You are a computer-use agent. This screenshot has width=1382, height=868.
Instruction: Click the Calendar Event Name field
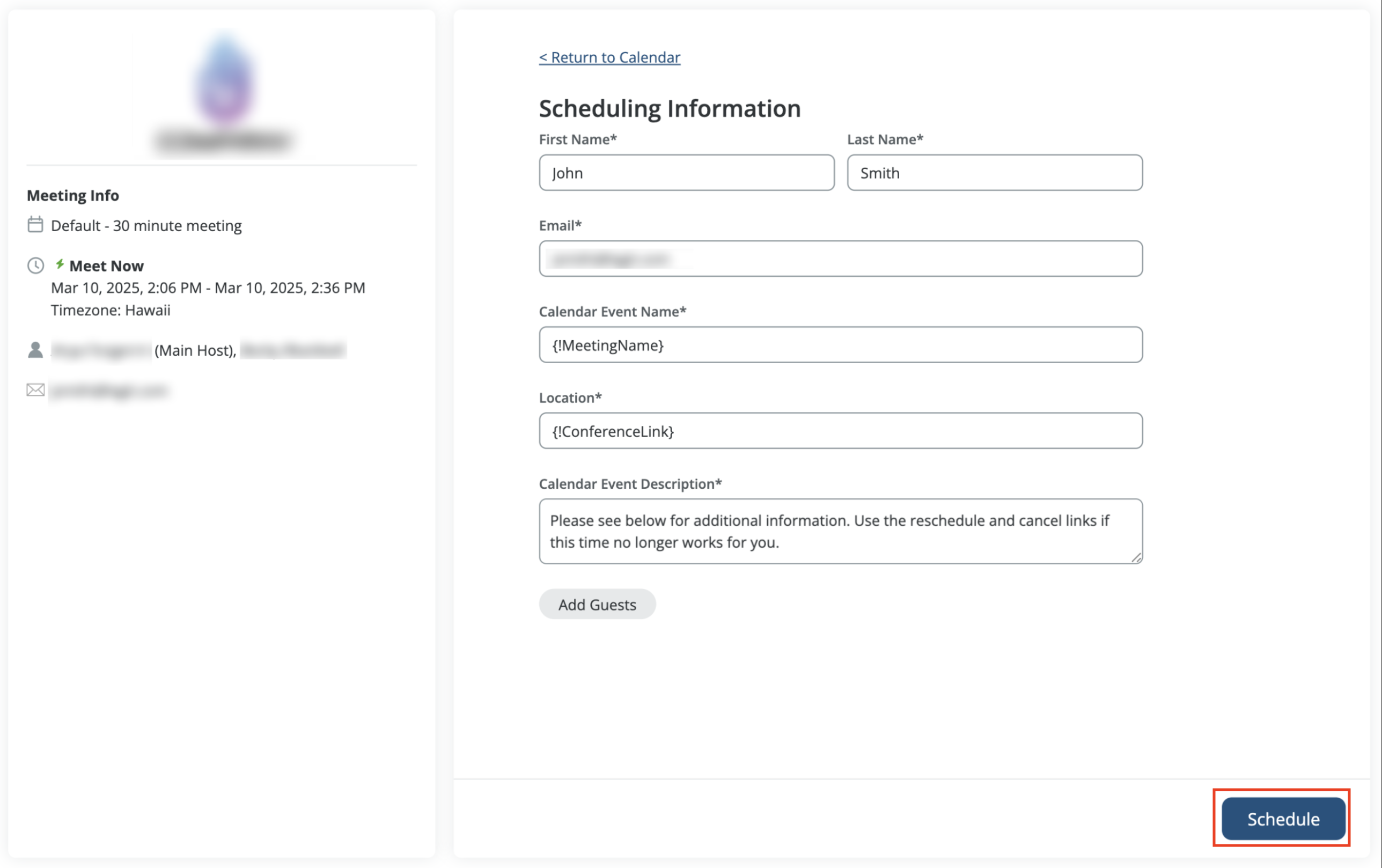coord(840,345)
